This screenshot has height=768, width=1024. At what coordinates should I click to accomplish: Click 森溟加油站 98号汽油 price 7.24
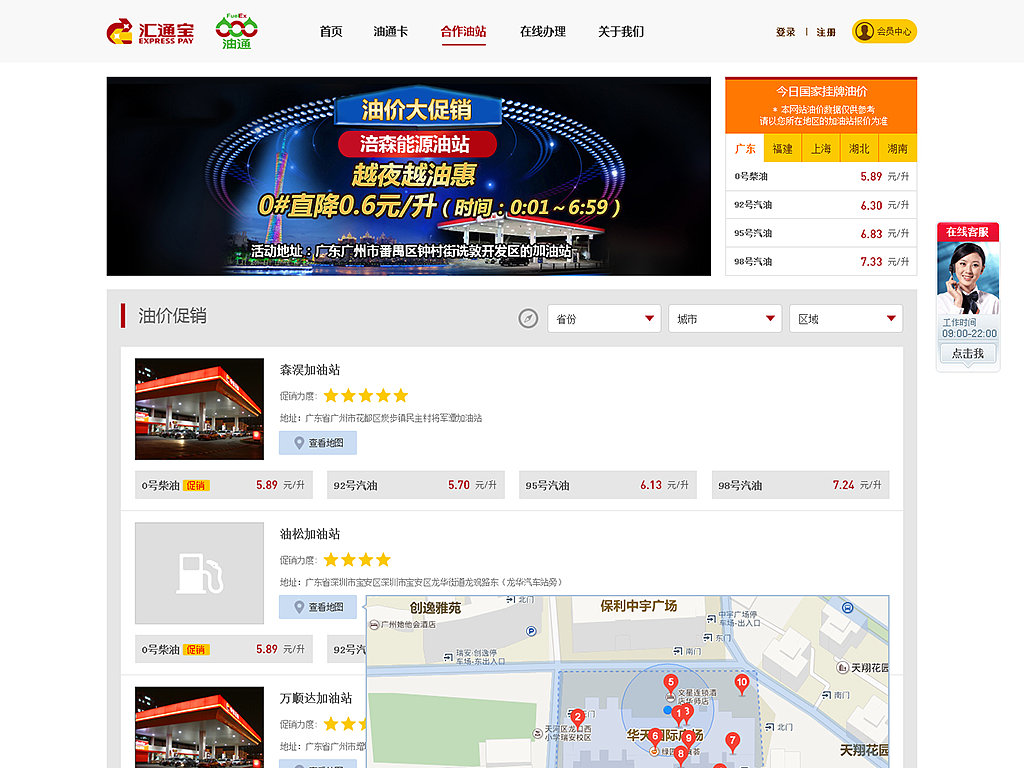coord(800,485)
